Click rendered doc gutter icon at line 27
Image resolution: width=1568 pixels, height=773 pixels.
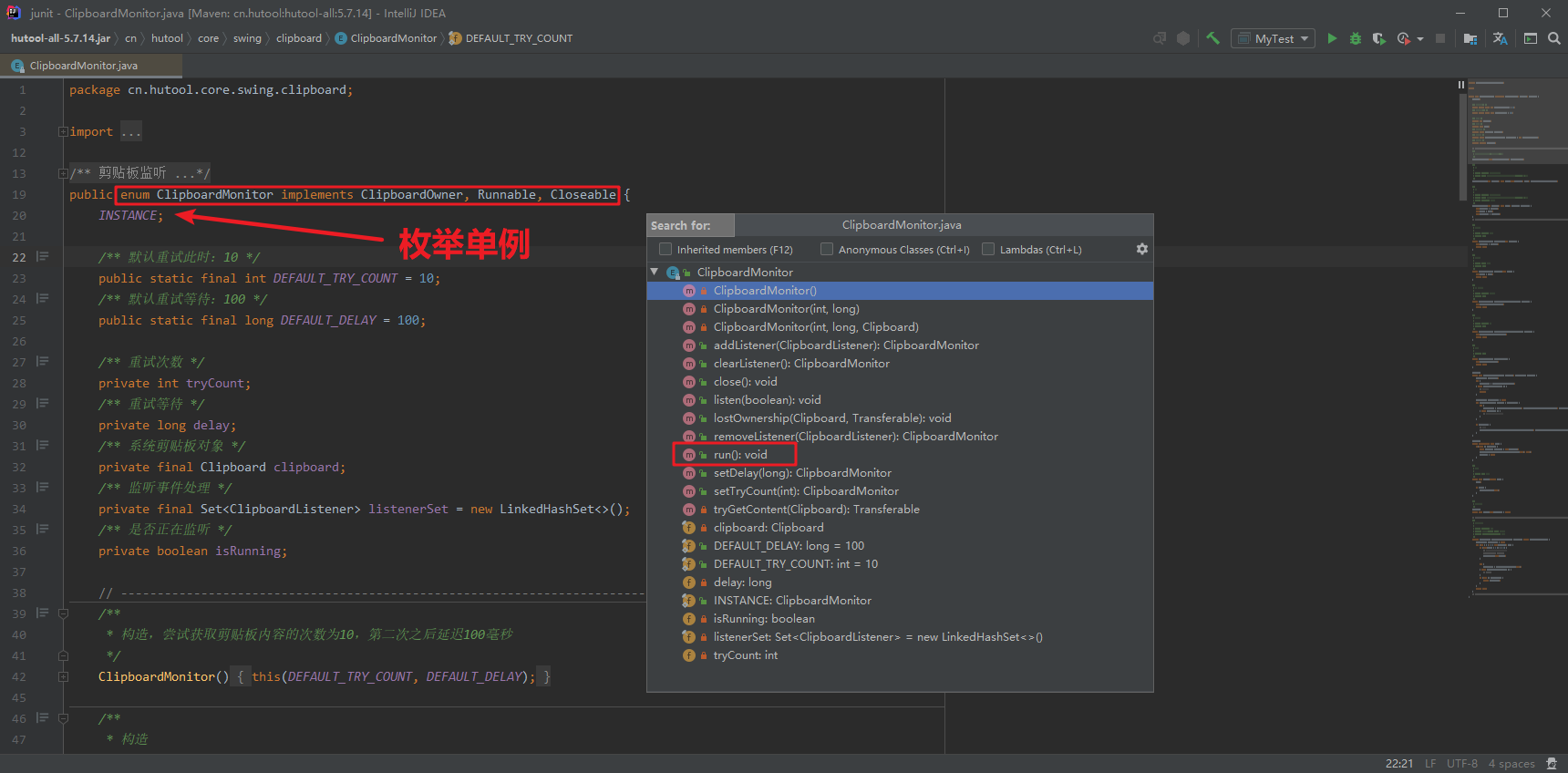[43, 361]
